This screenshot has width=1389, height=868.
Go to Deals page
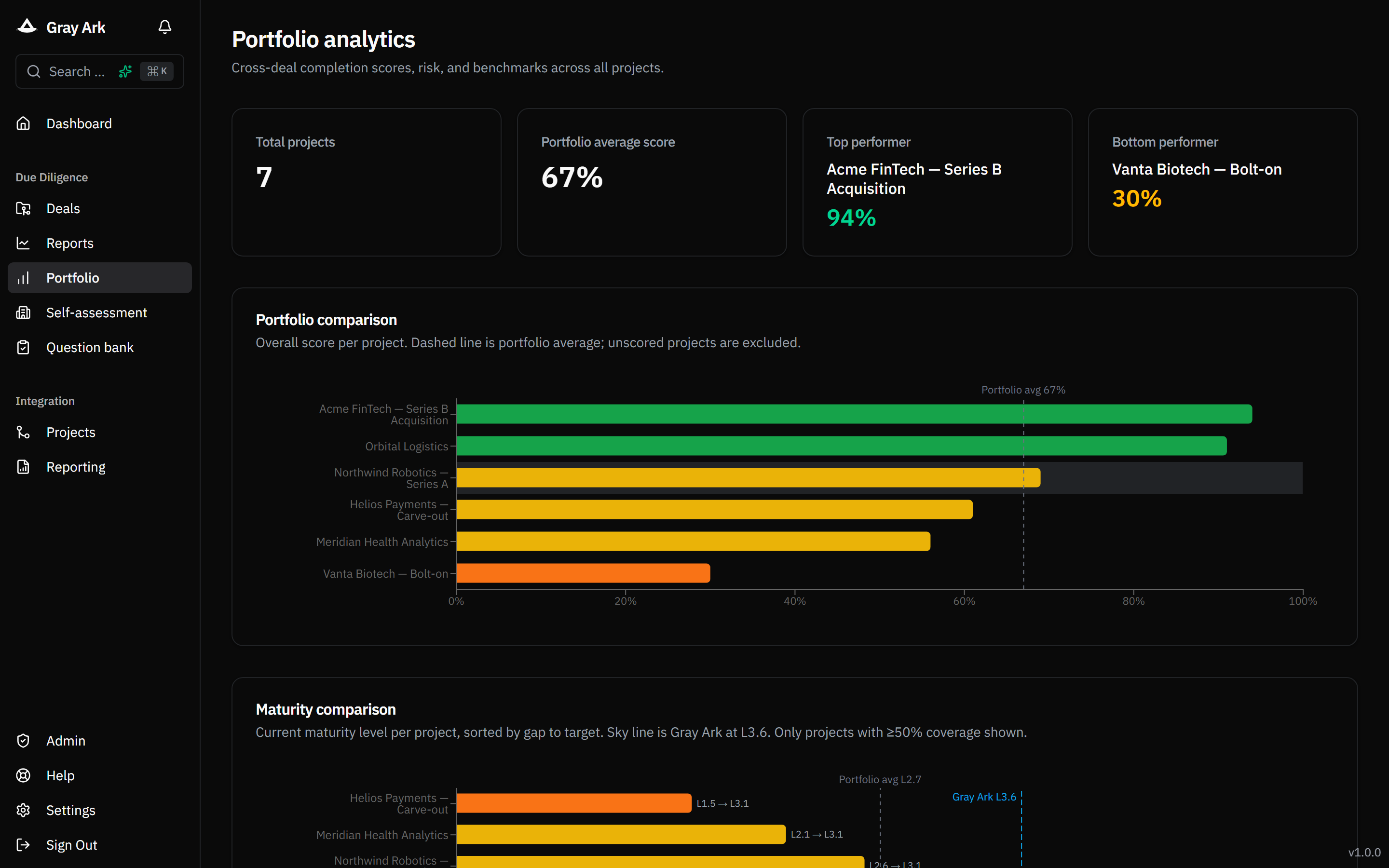100,208
